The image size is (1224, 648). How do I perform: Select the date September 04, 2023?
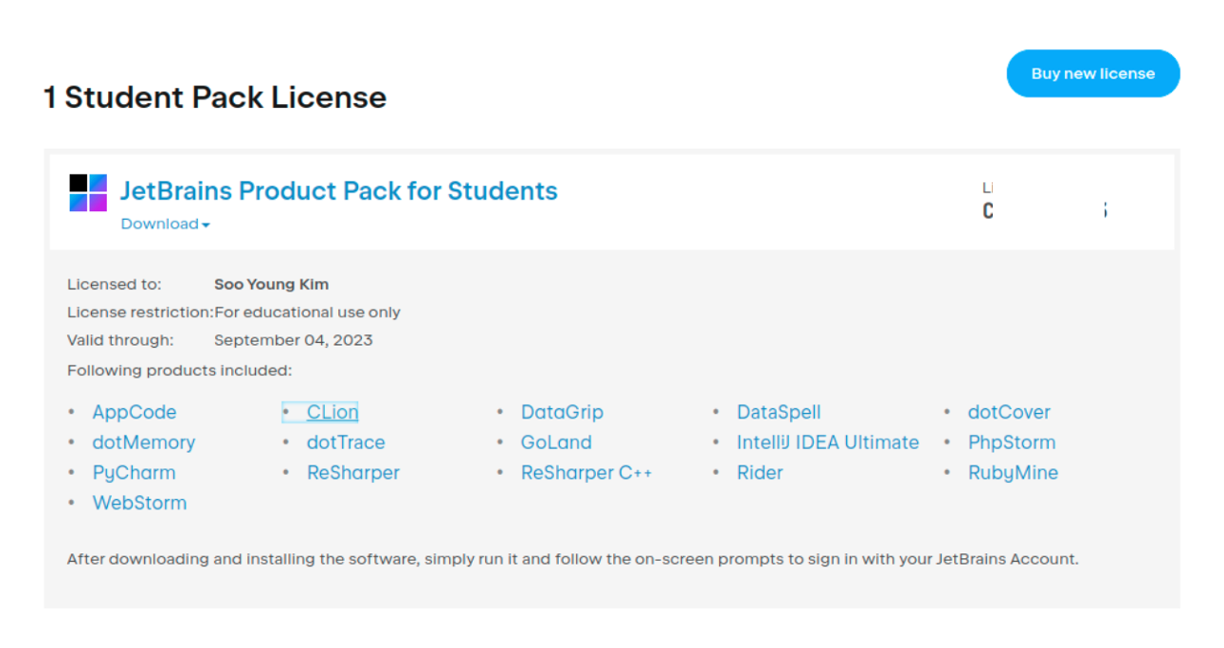[x=293, y=340]
